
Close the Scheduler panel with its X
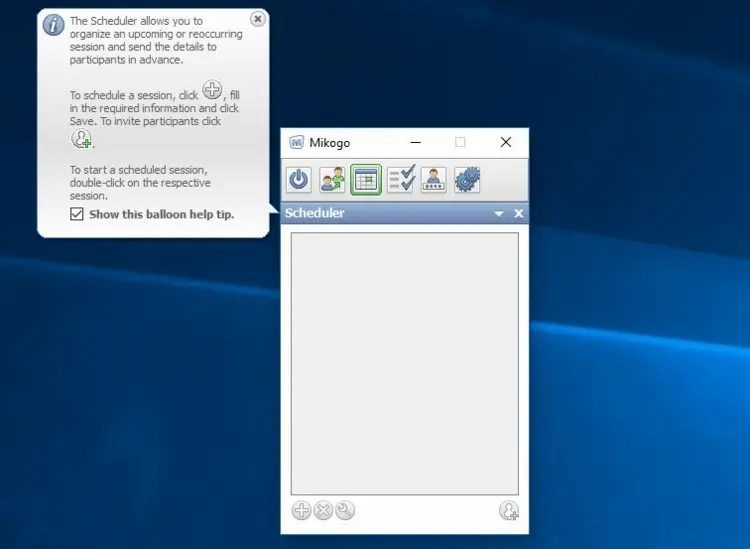tap(518, 214)
